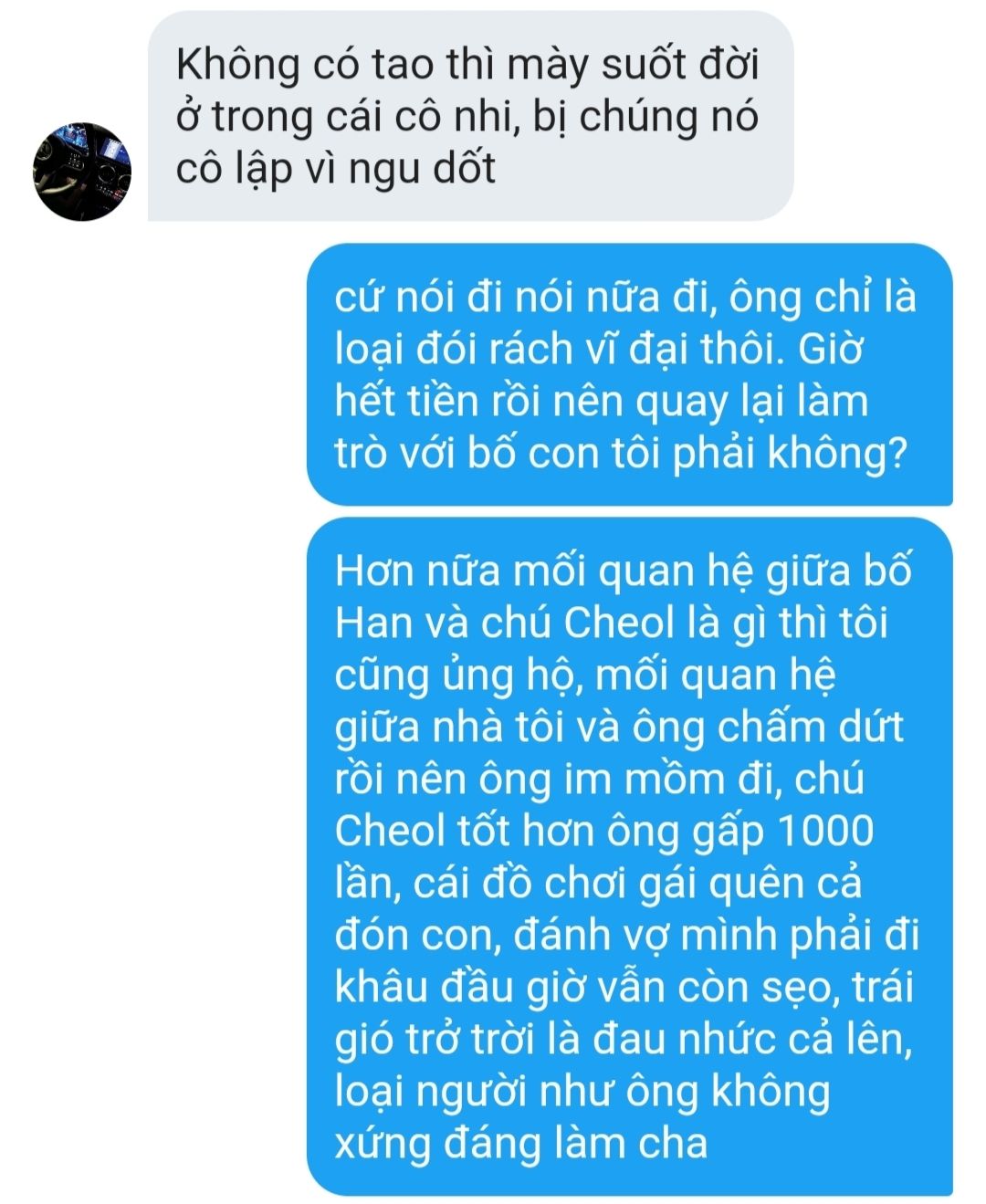Select the gray message starting "Không có tao"
This screenshot has height=1204, width=986.
tap(470, 116)
